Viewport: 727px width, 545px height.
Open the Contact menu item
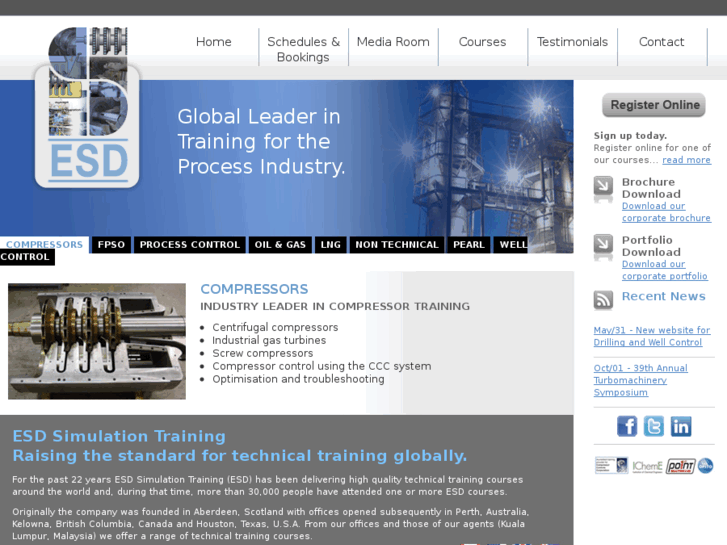[x=662, y=42]
